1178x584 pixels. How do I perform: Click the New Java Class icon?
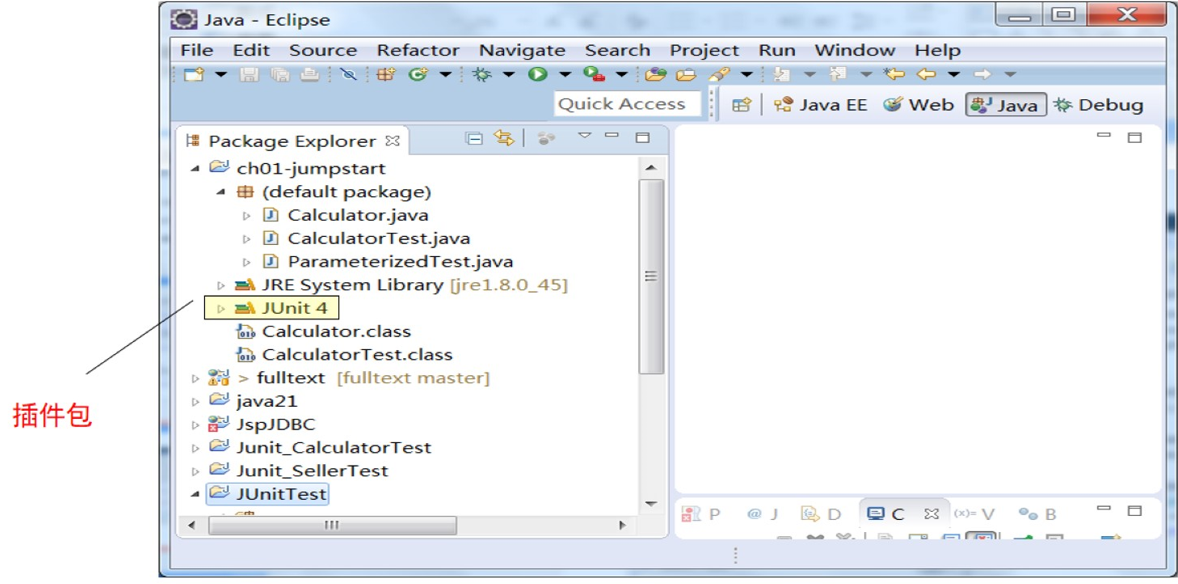(x=418, y=74)
